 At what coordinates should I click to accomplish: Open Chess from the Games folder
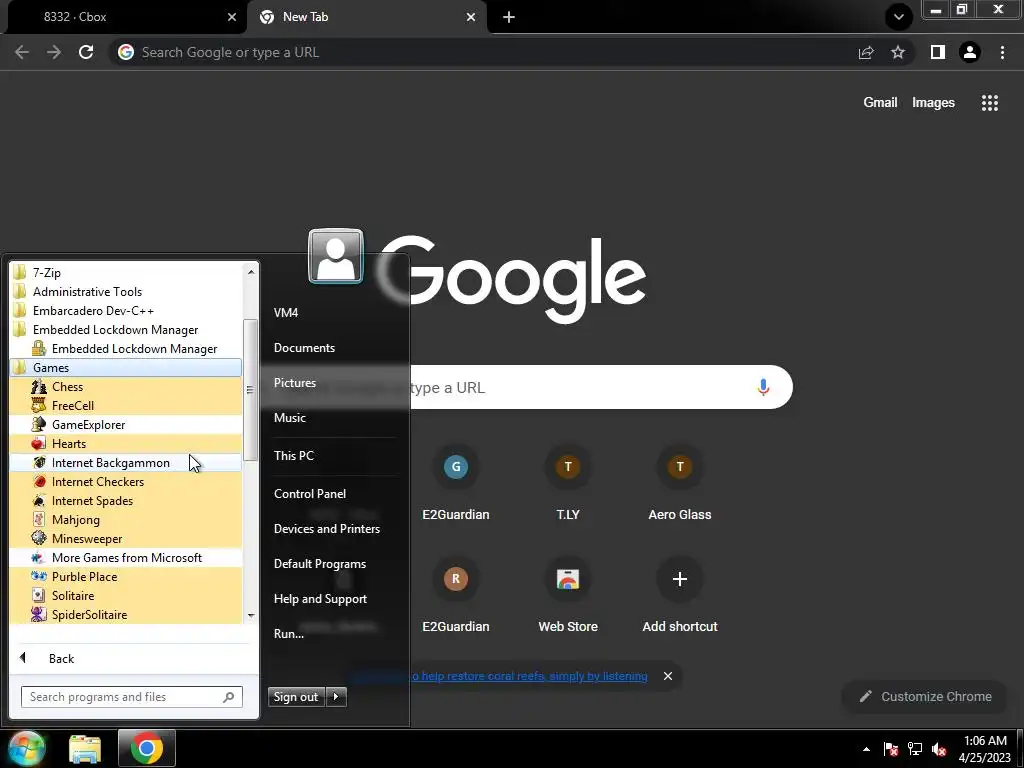126,387
